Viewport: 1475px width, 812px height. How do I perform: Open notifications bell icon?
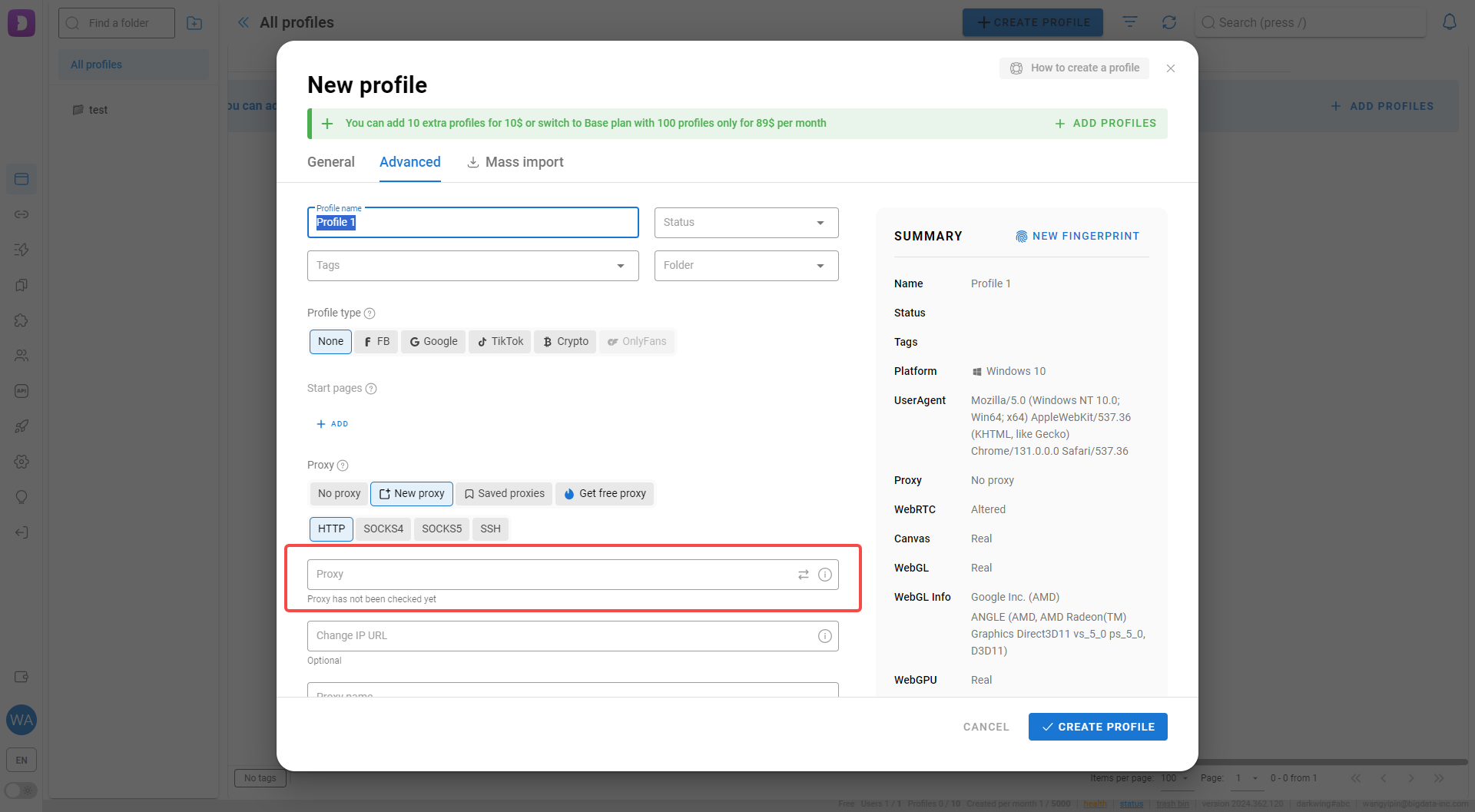pos(1450,22)
